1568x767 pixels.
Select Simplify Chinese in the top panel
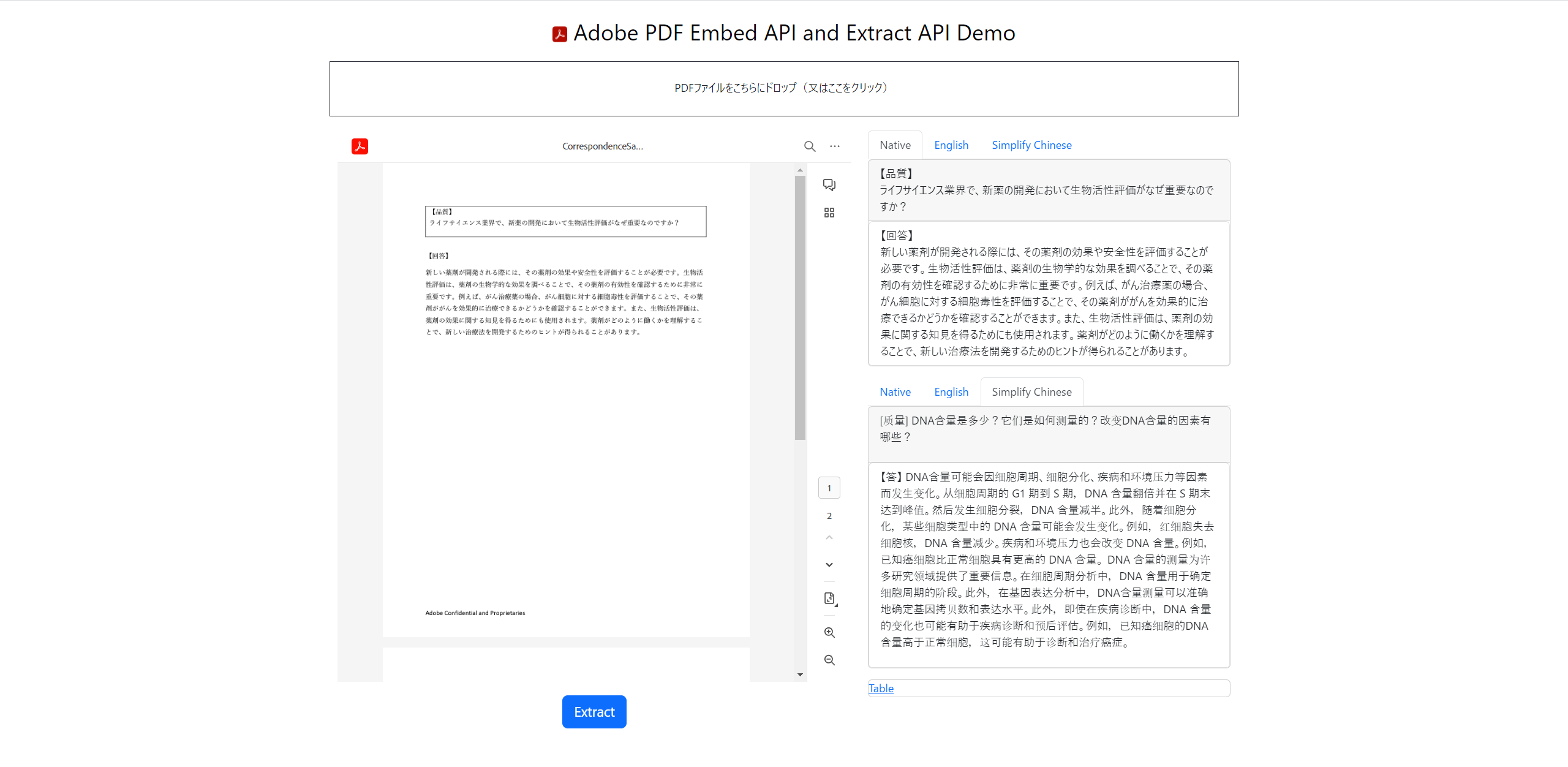click(x=1031, y=145)
